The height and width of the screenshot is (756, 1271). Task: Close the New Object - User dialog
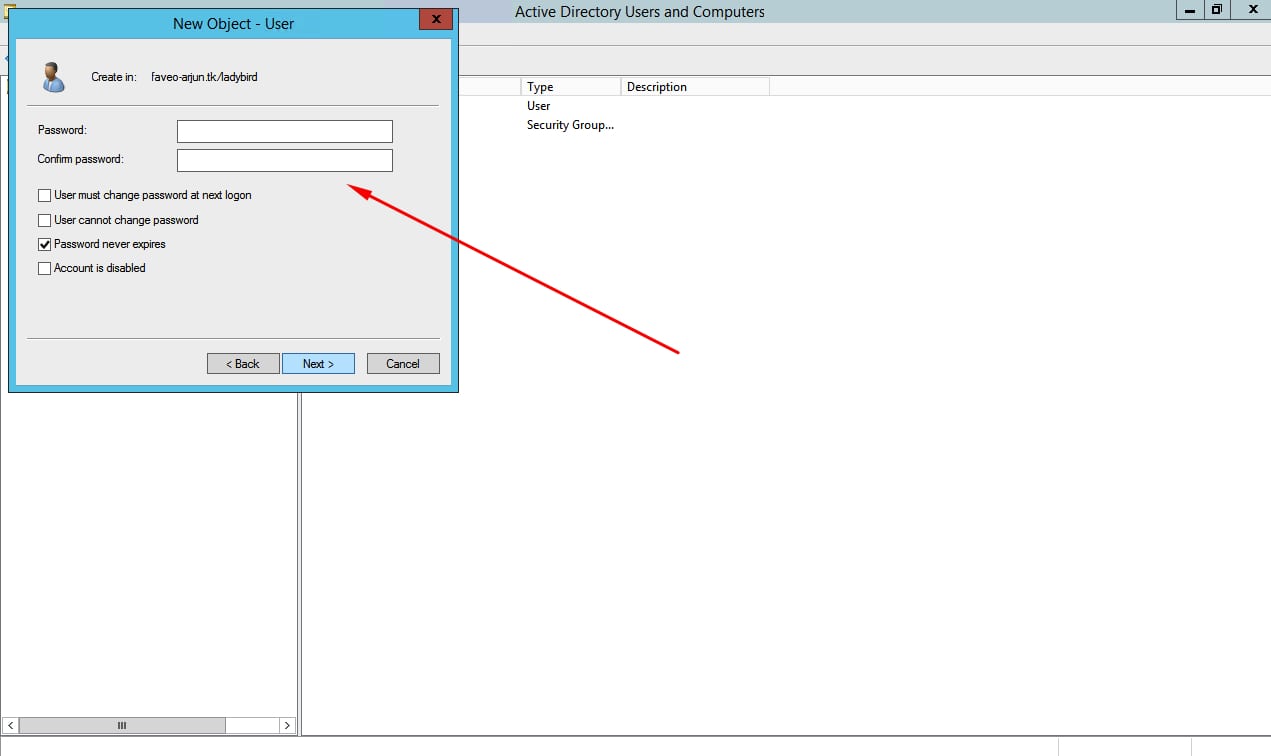pyautogui.click(x=435, y=18)
